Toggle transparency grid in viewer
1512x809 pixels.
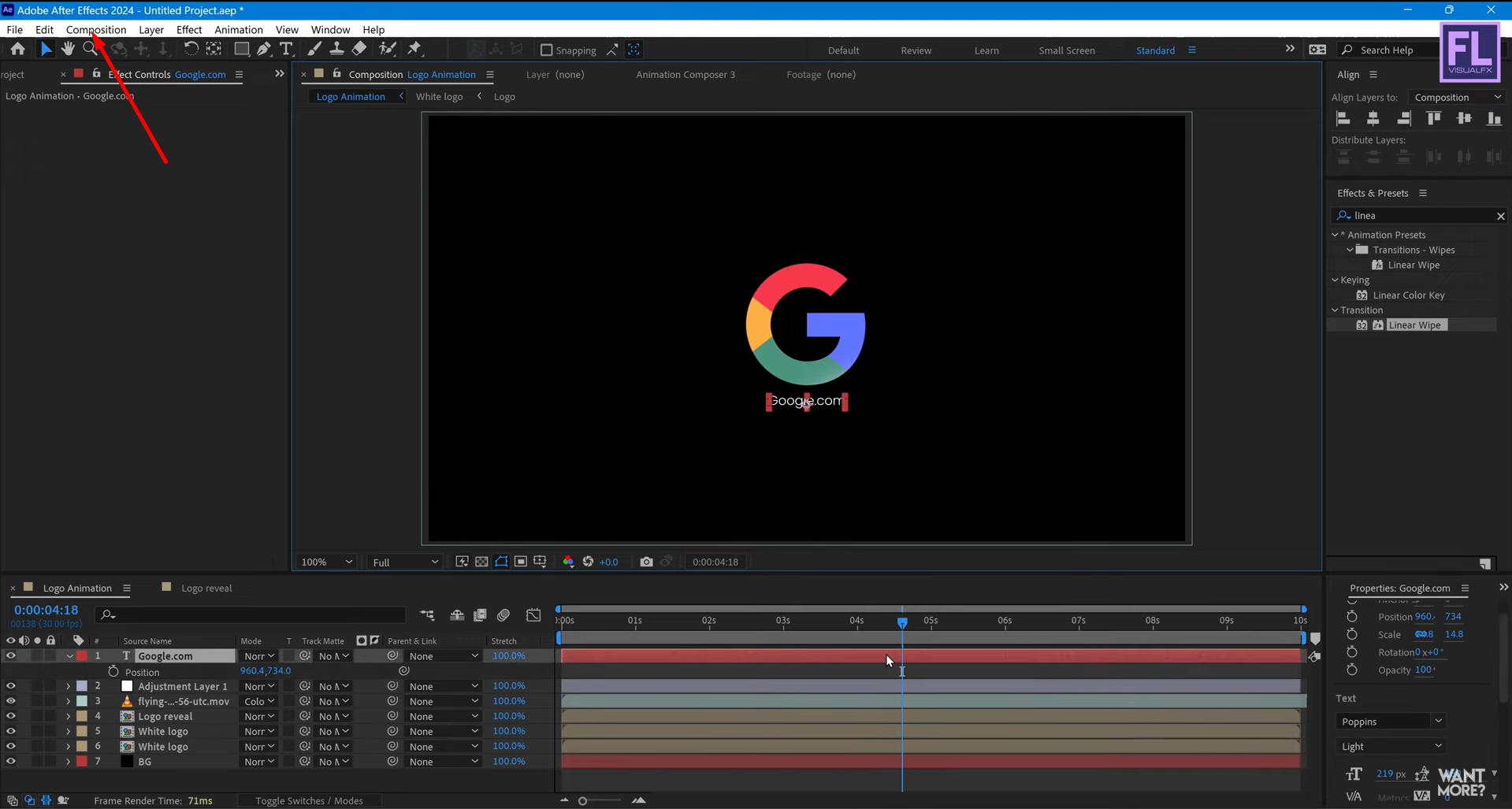pos(481,562)
